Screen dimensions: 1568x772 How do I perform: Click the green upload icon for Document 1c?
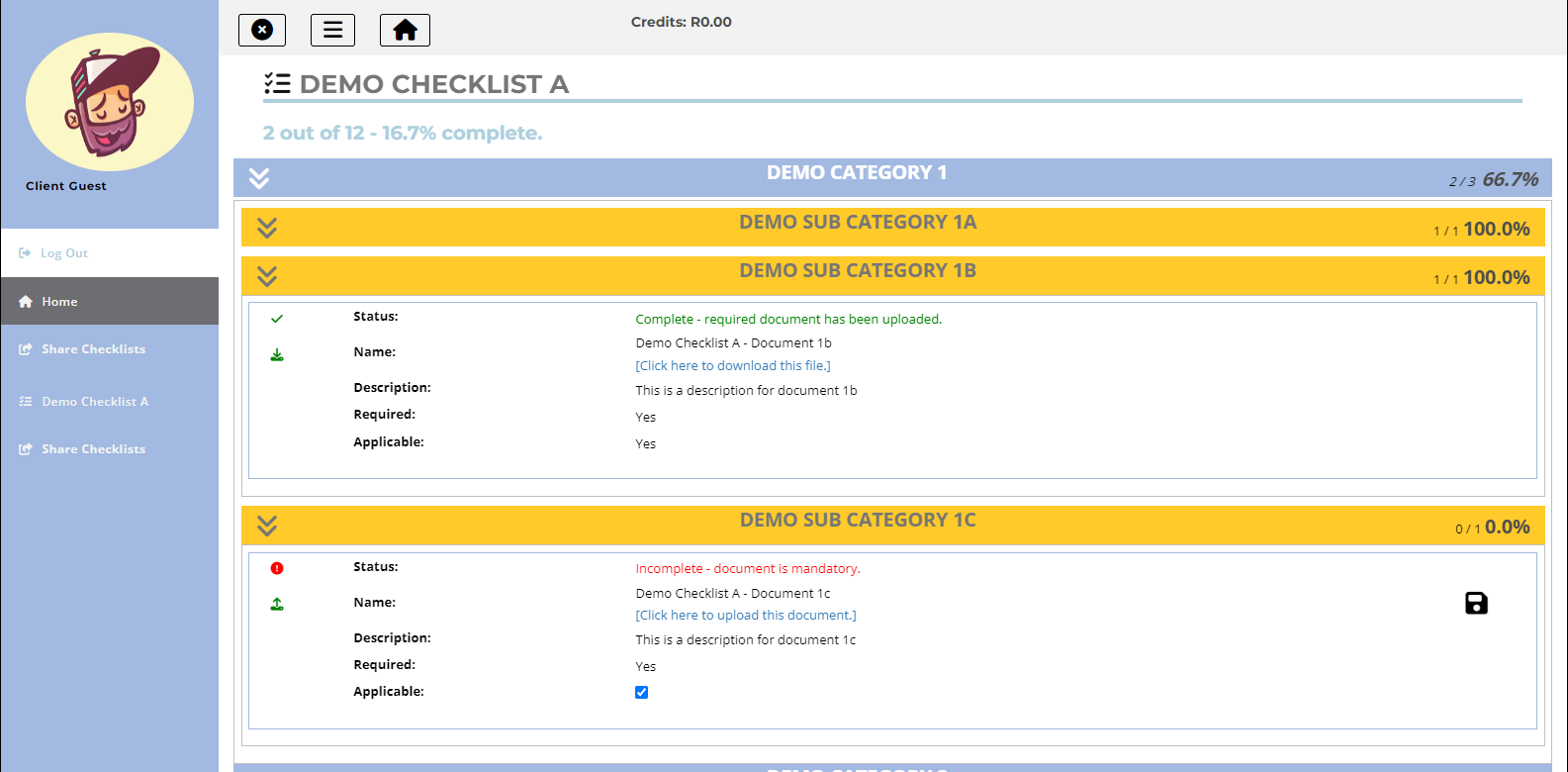pos(277,604)
